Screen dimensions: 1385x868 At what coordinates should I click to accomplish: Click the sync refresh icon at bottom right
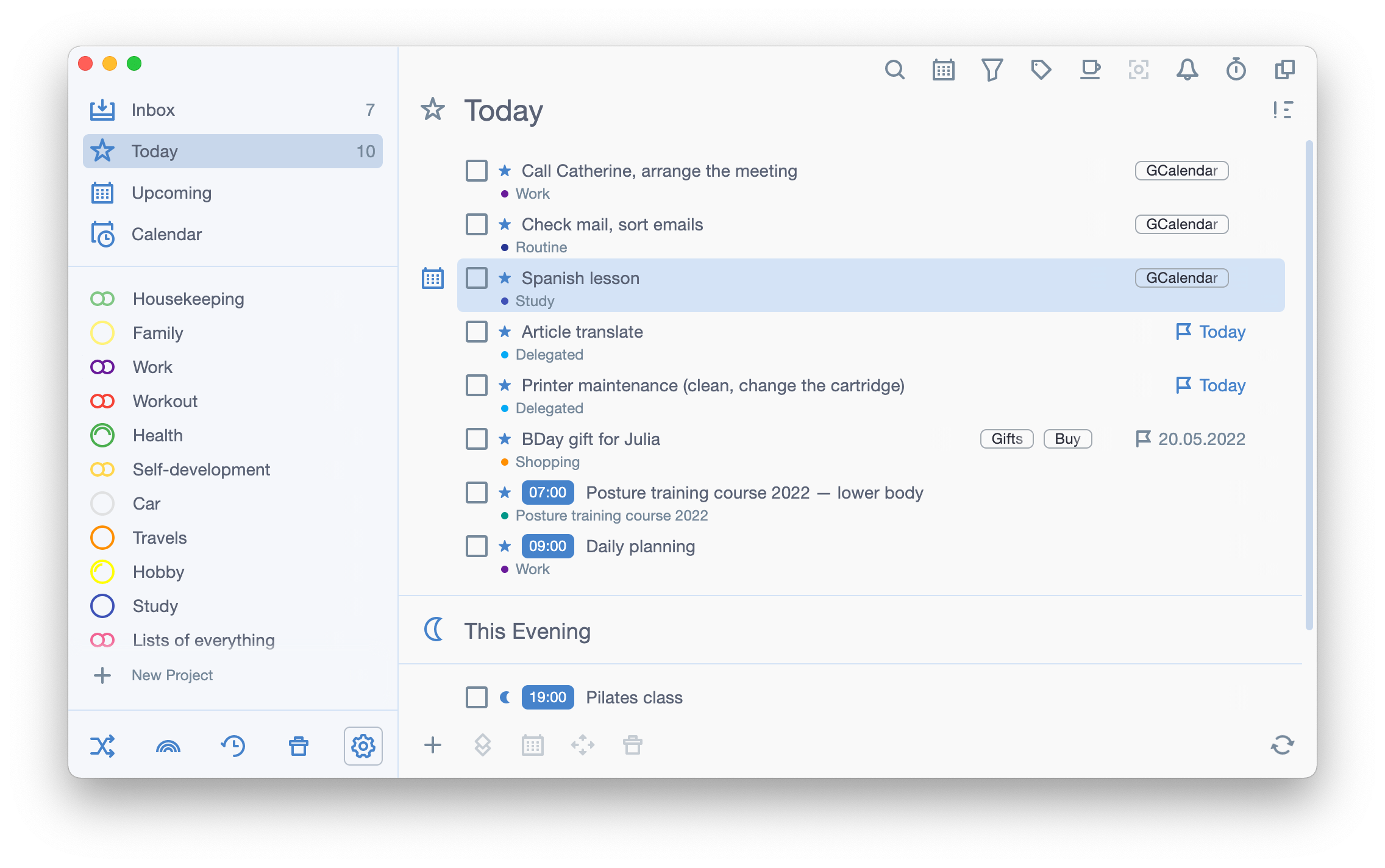pyautogui.click(x=1283, y=745)
